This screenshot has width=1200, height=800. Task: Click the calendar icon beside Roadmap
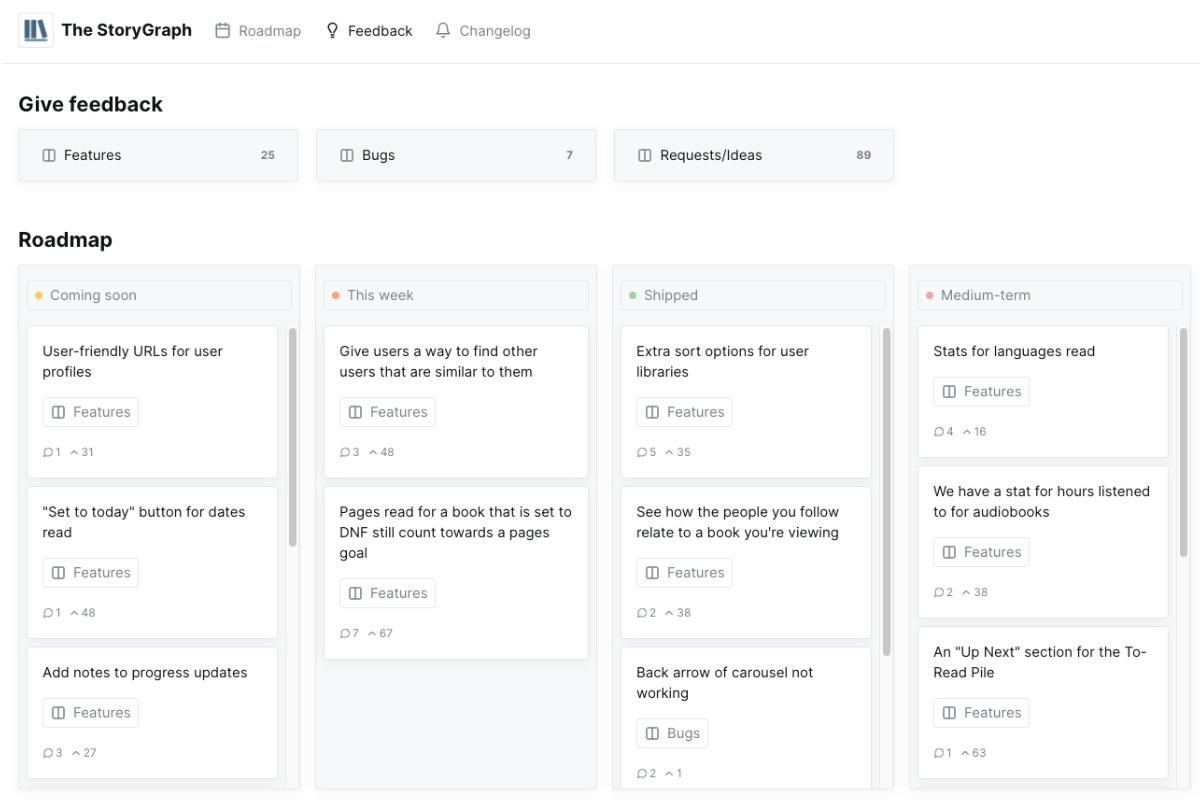[223, 31]
